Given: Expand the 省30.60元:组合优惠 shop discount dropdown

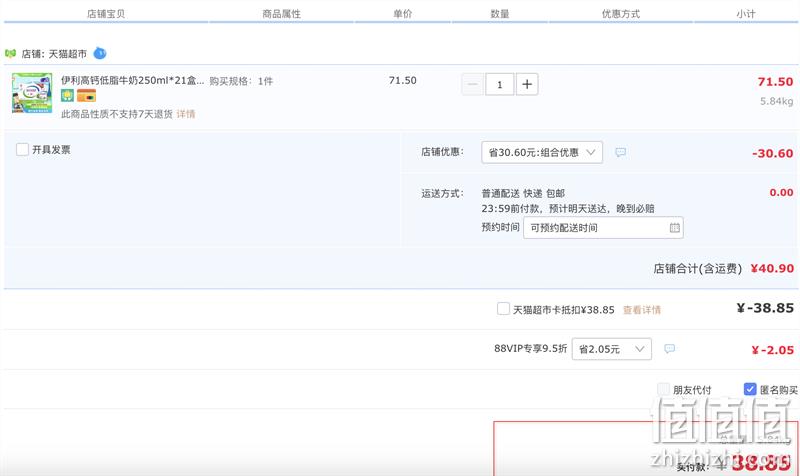Looking at the screenshot, I should click(x=542, y=153).
